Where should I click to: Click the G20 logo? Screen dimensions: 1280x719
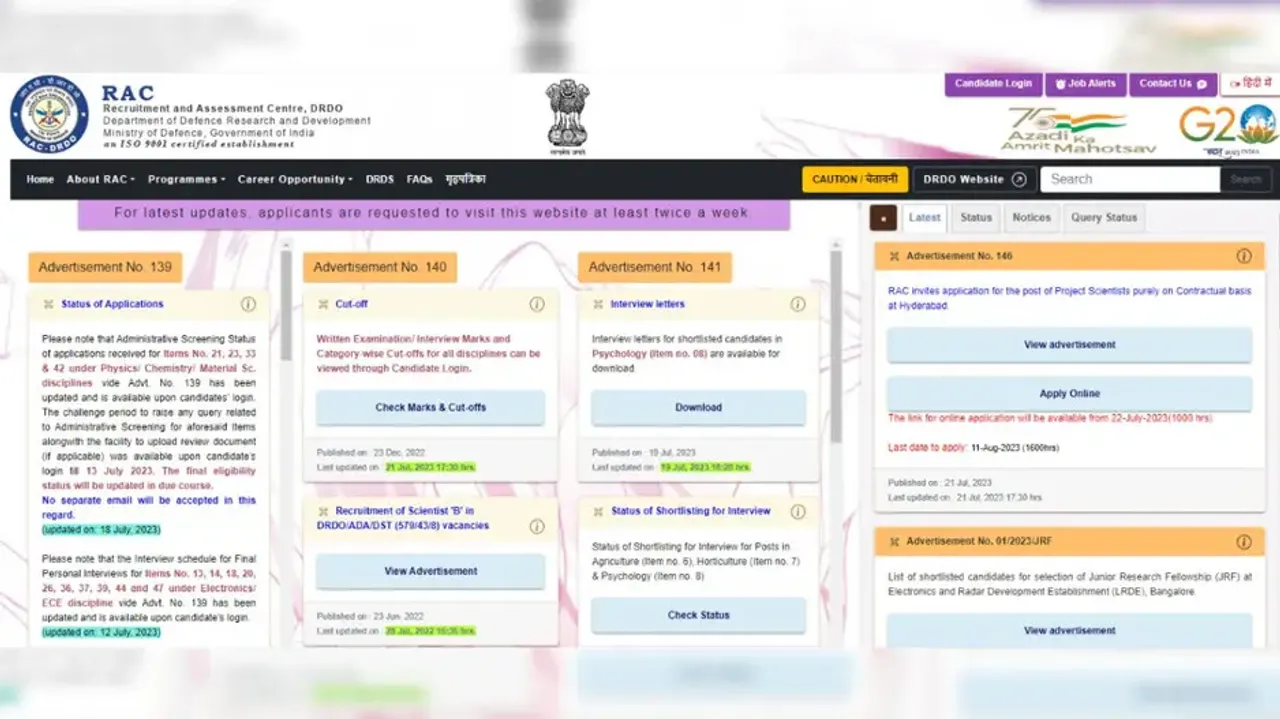click(1227, 126)
